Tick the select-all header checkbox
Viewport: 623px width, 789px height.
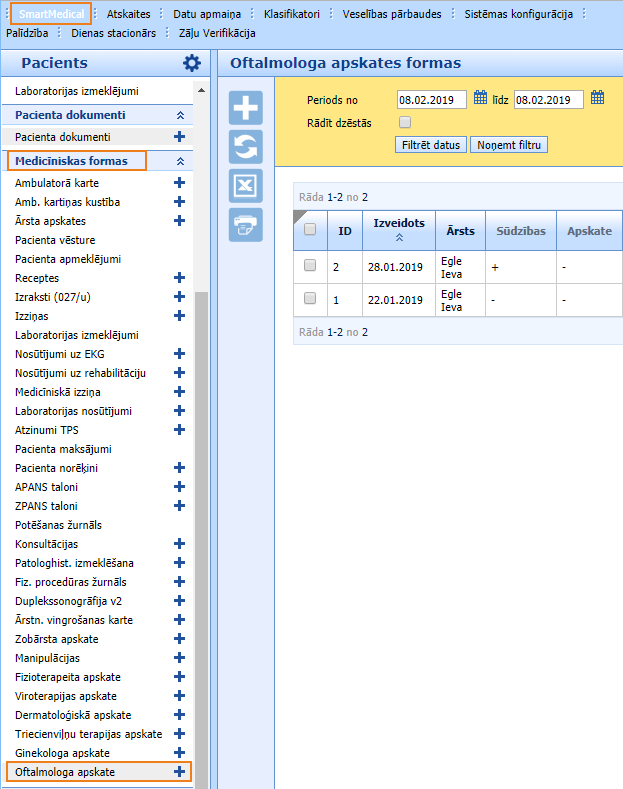point(310,229)
